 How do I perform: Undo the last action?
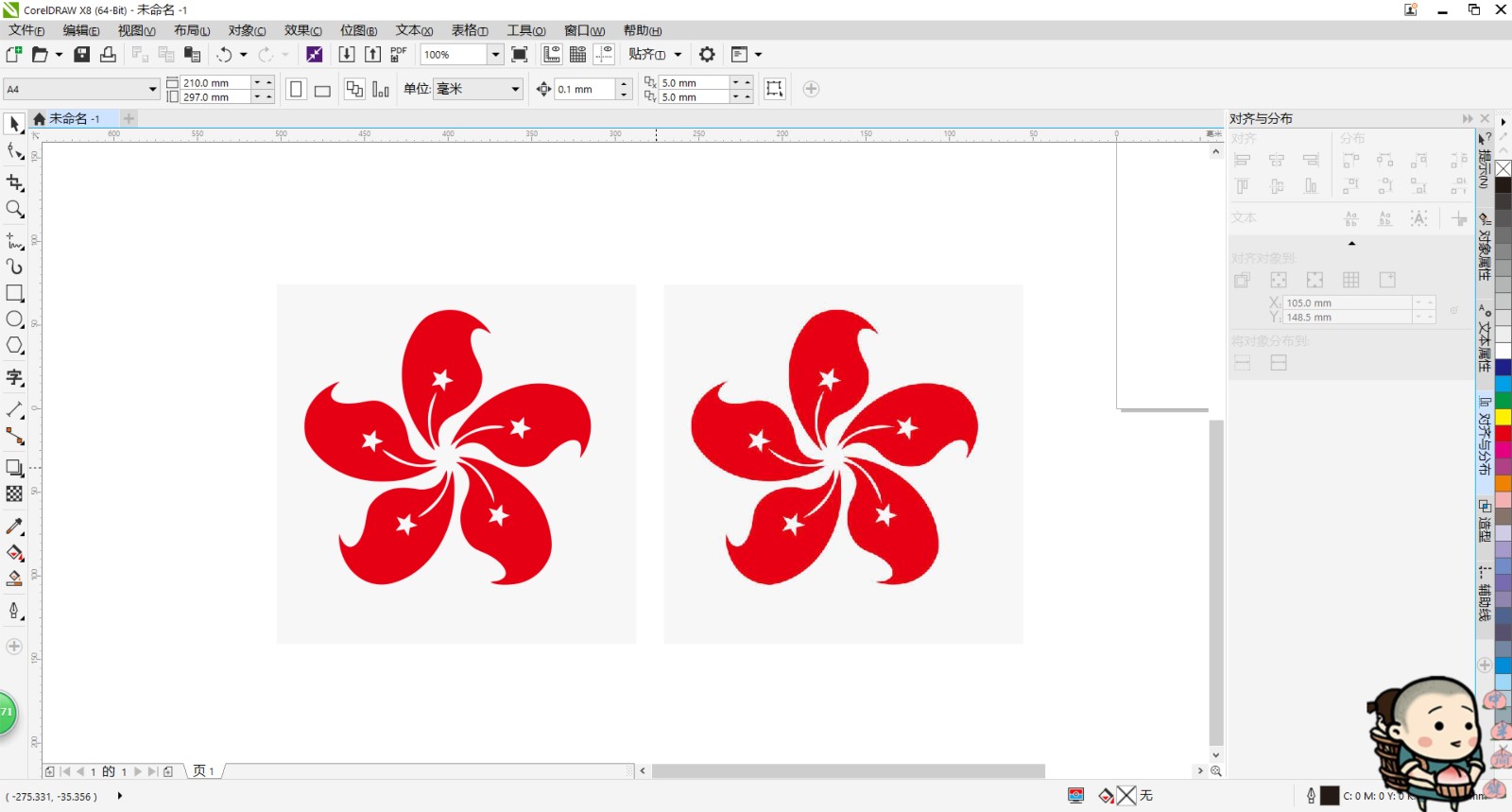(x=224, y=54)
